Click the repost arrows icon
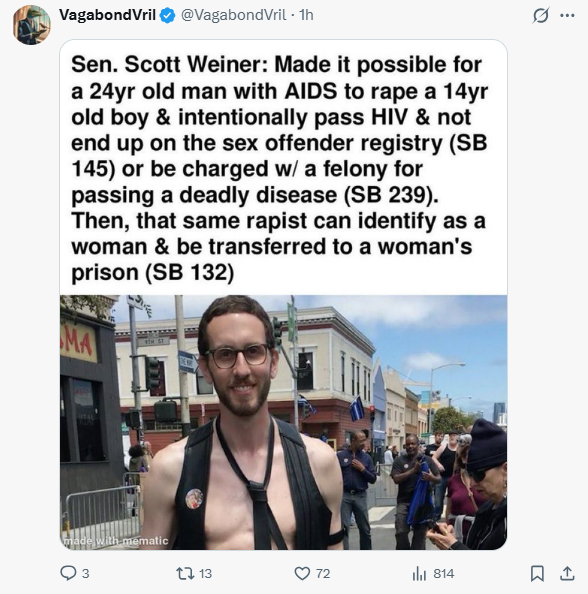The width and height of the screenshot is (588, 594). pyautogui.click(x=185, y=573)
